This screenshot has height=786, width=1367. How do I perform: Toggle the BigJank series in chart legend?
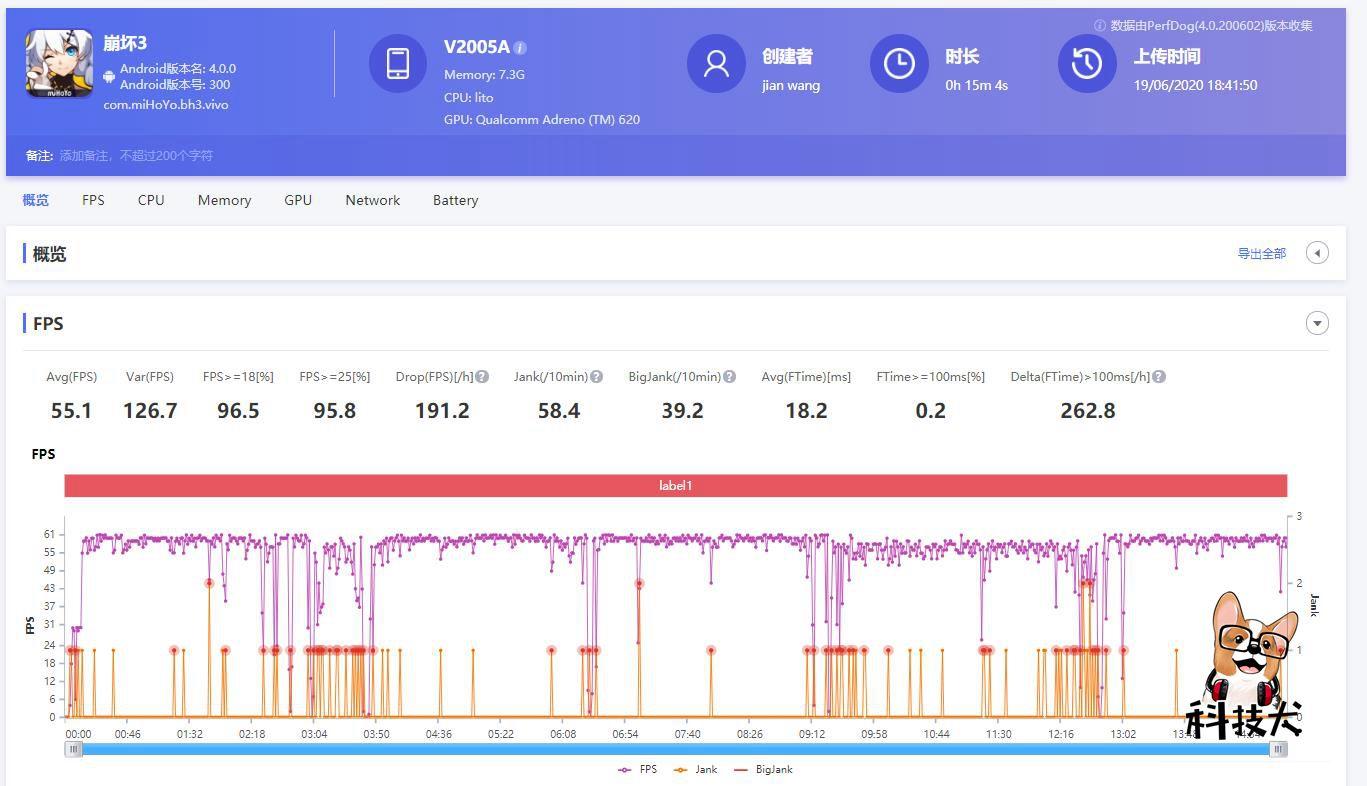[x=763, y=769]
